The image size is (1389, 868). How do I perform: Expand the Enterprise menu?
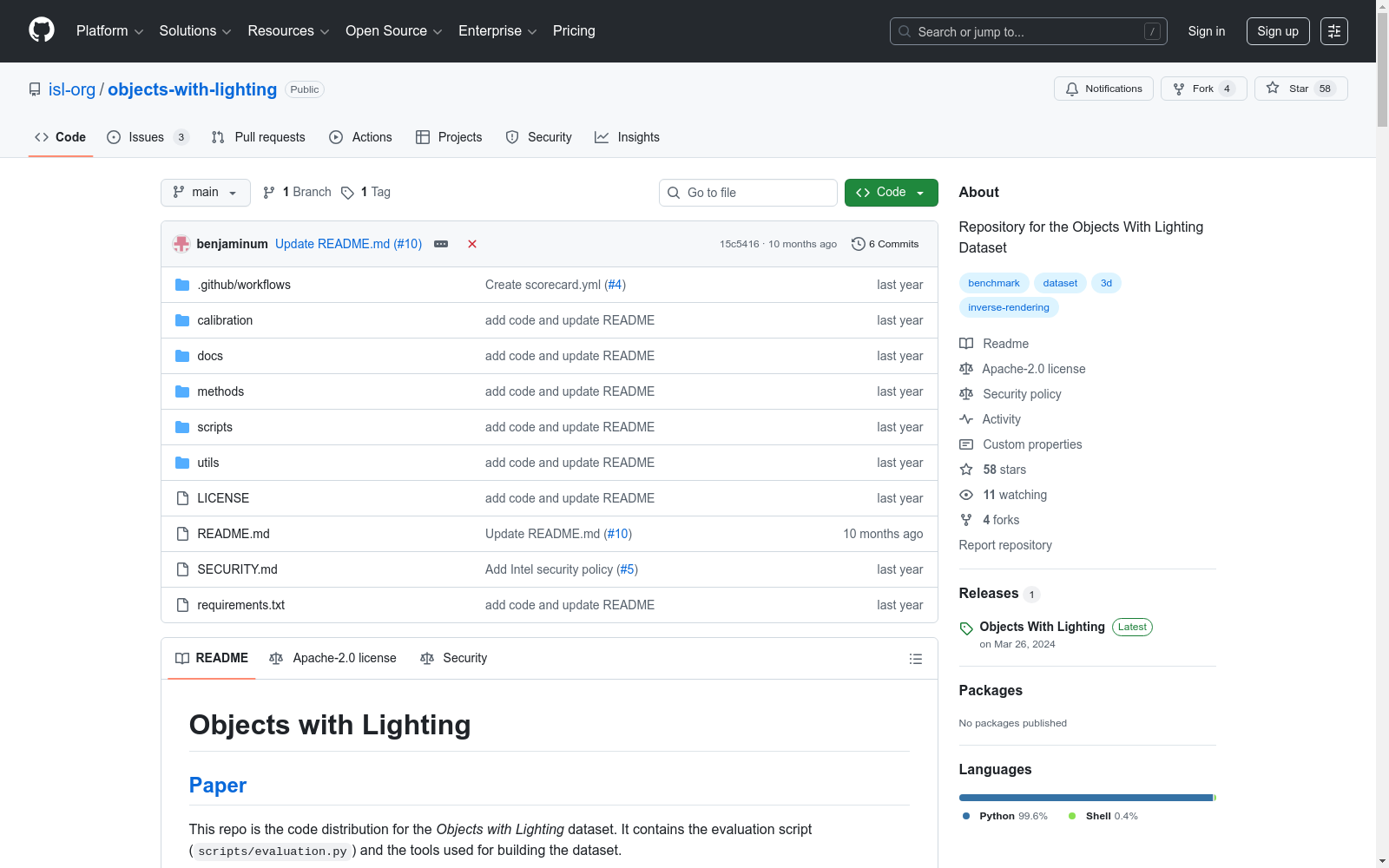click(x=497, y=31)
